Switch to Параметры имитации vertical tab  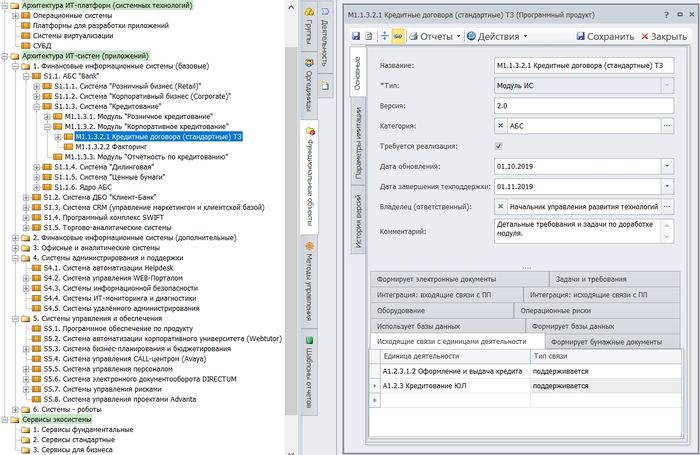(357, 155)
